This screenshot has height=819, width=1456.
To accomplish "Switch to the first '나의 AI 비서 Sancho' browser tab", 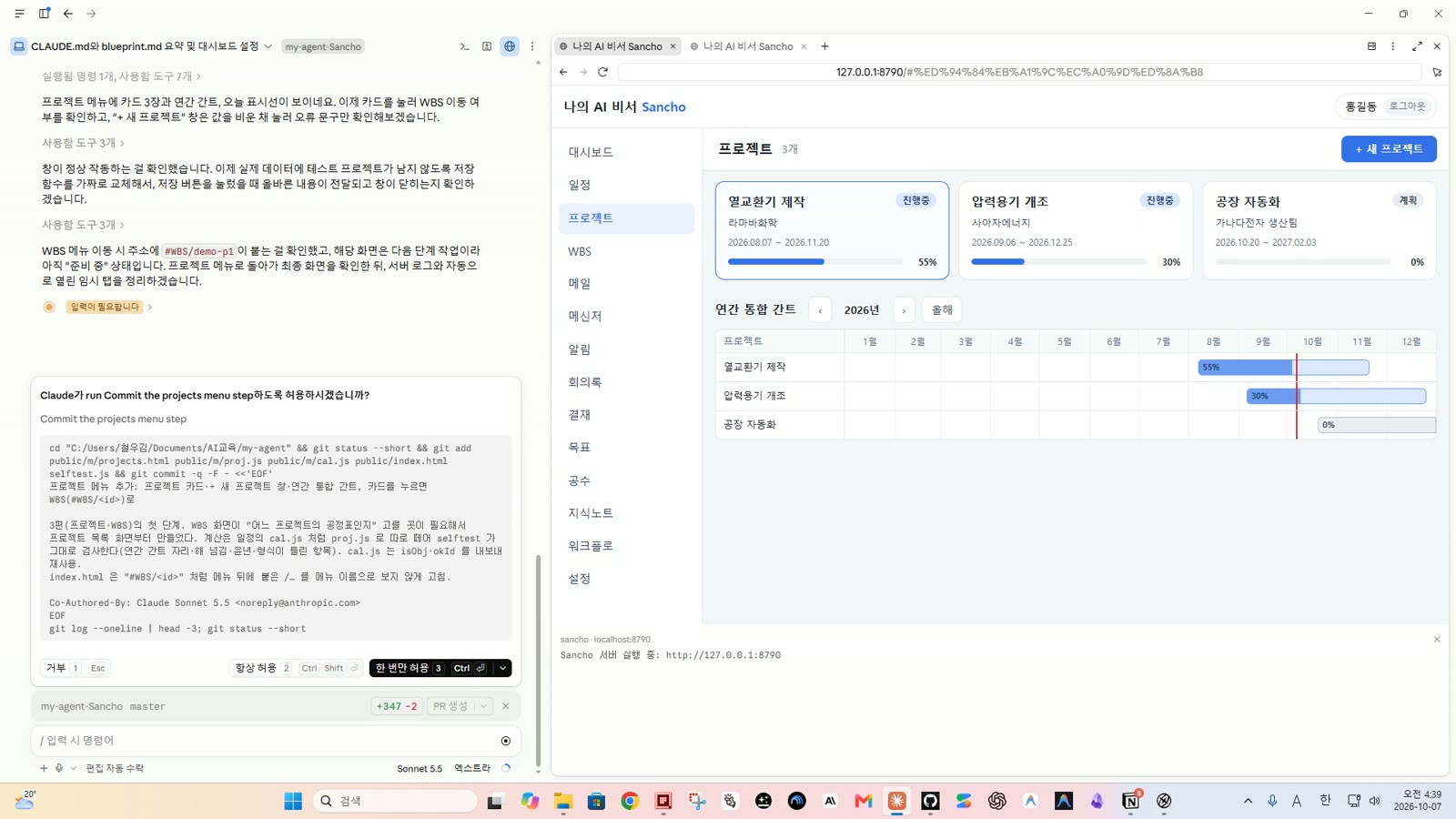I will pyautogui.click(x=616, y=46).
